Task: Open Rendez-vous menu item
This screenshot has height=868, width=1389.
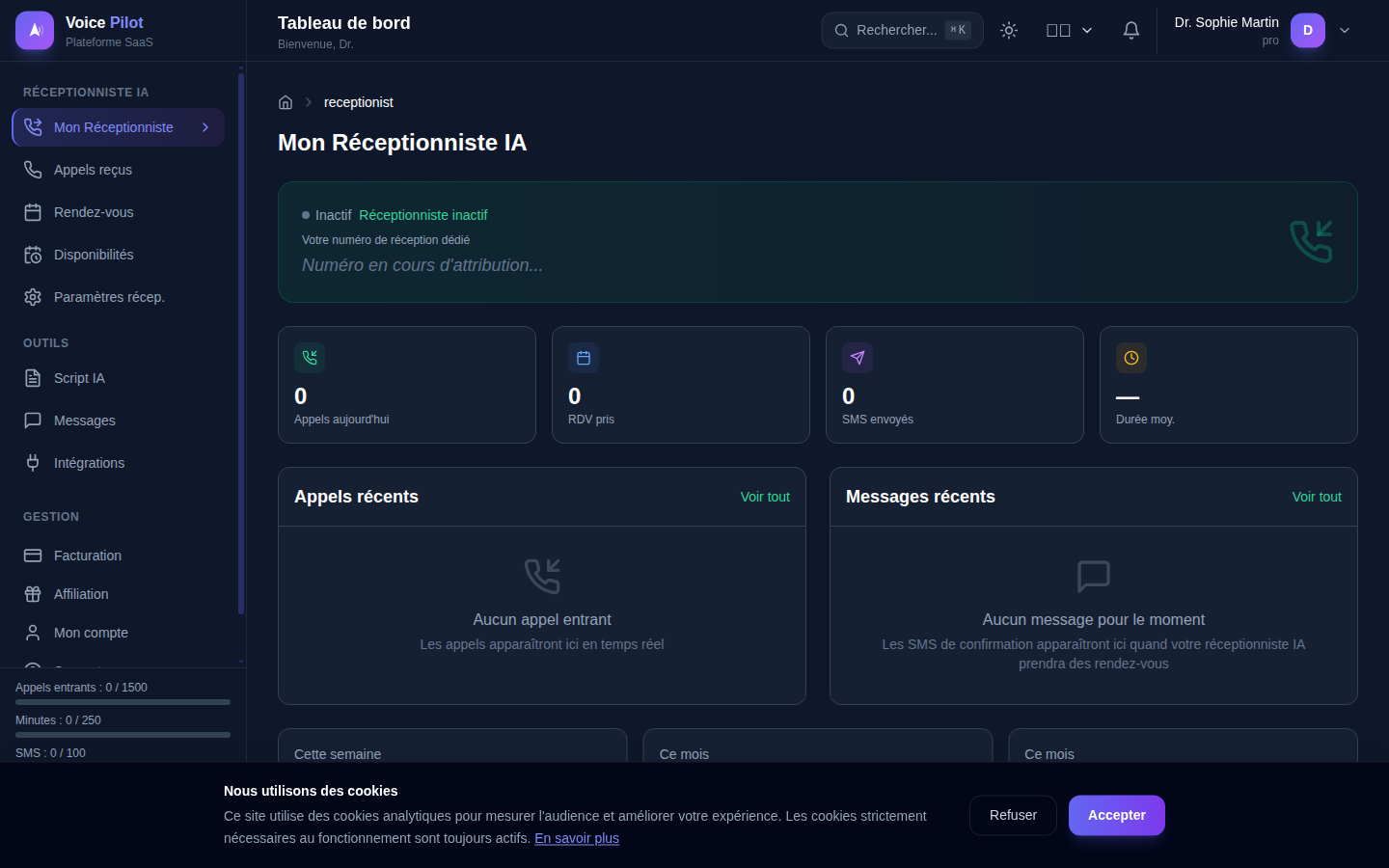Action: click(118, 212)
